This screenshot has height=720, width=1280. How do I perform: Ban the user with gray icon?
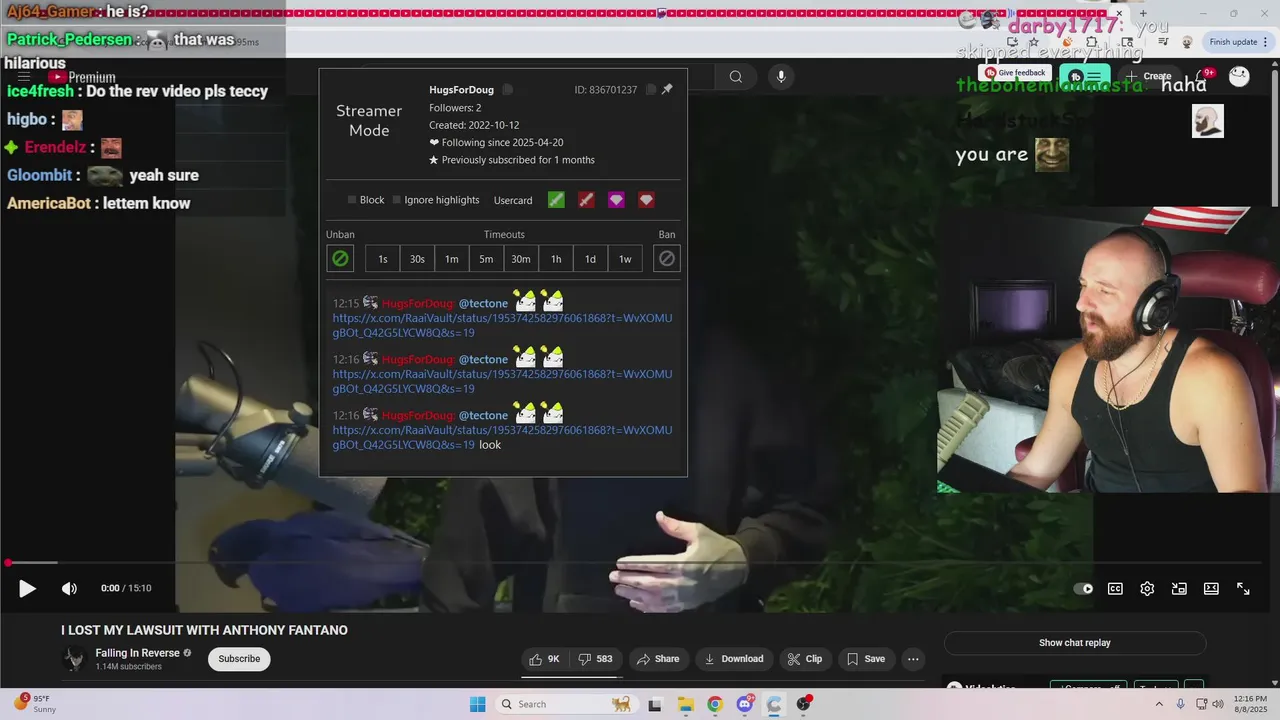[667, 259]
